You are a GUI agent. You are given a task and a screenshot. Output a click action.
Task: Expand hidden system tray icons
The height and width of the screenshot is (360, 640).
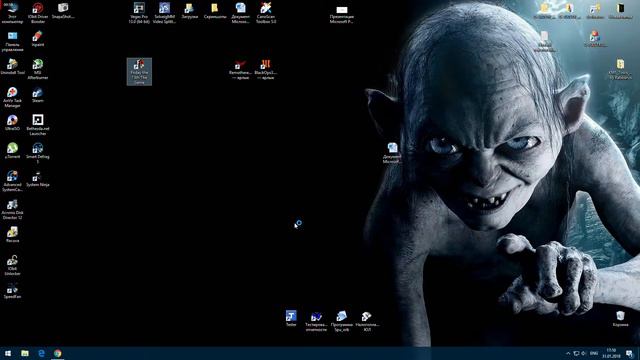[568, 353]
